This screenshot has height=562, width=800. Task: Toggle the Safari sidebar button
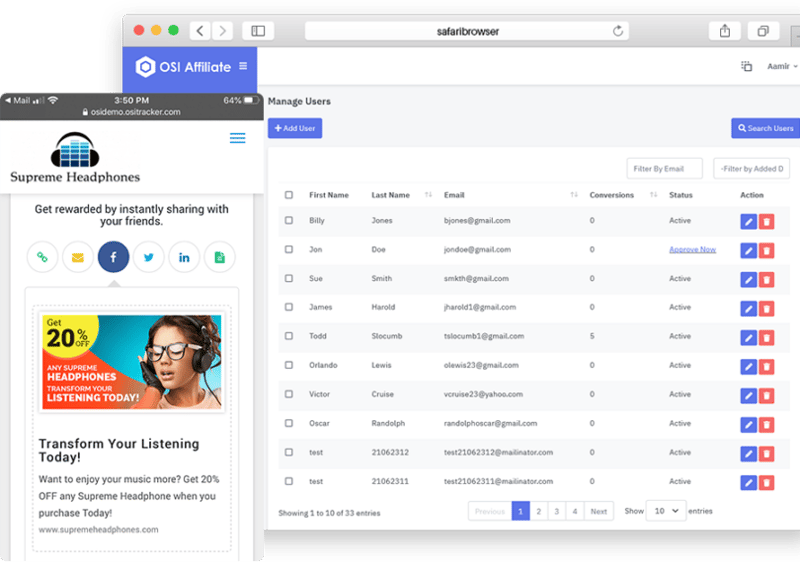pos(258,31)
